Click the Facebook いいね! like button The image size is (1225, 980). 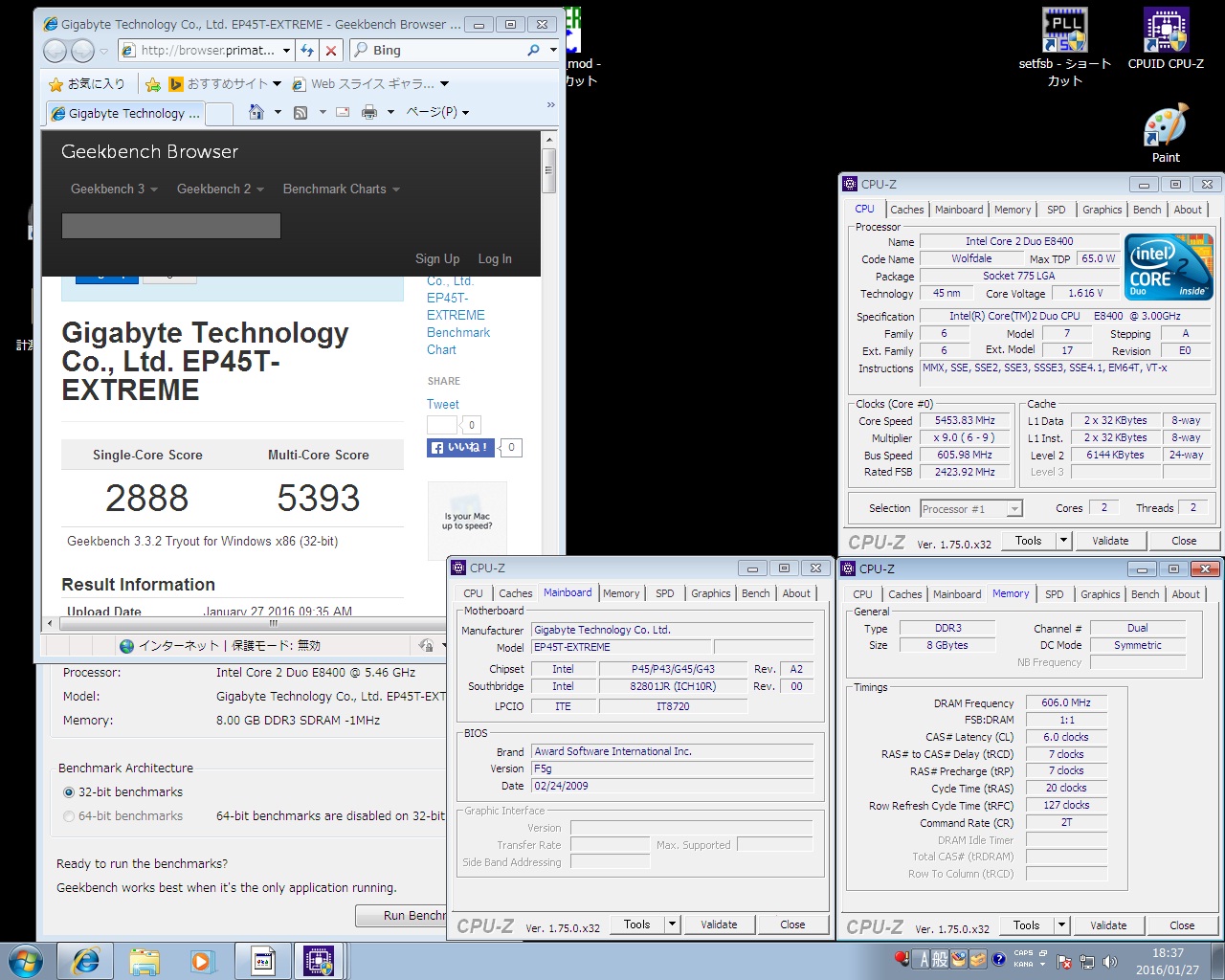[460, 447]
